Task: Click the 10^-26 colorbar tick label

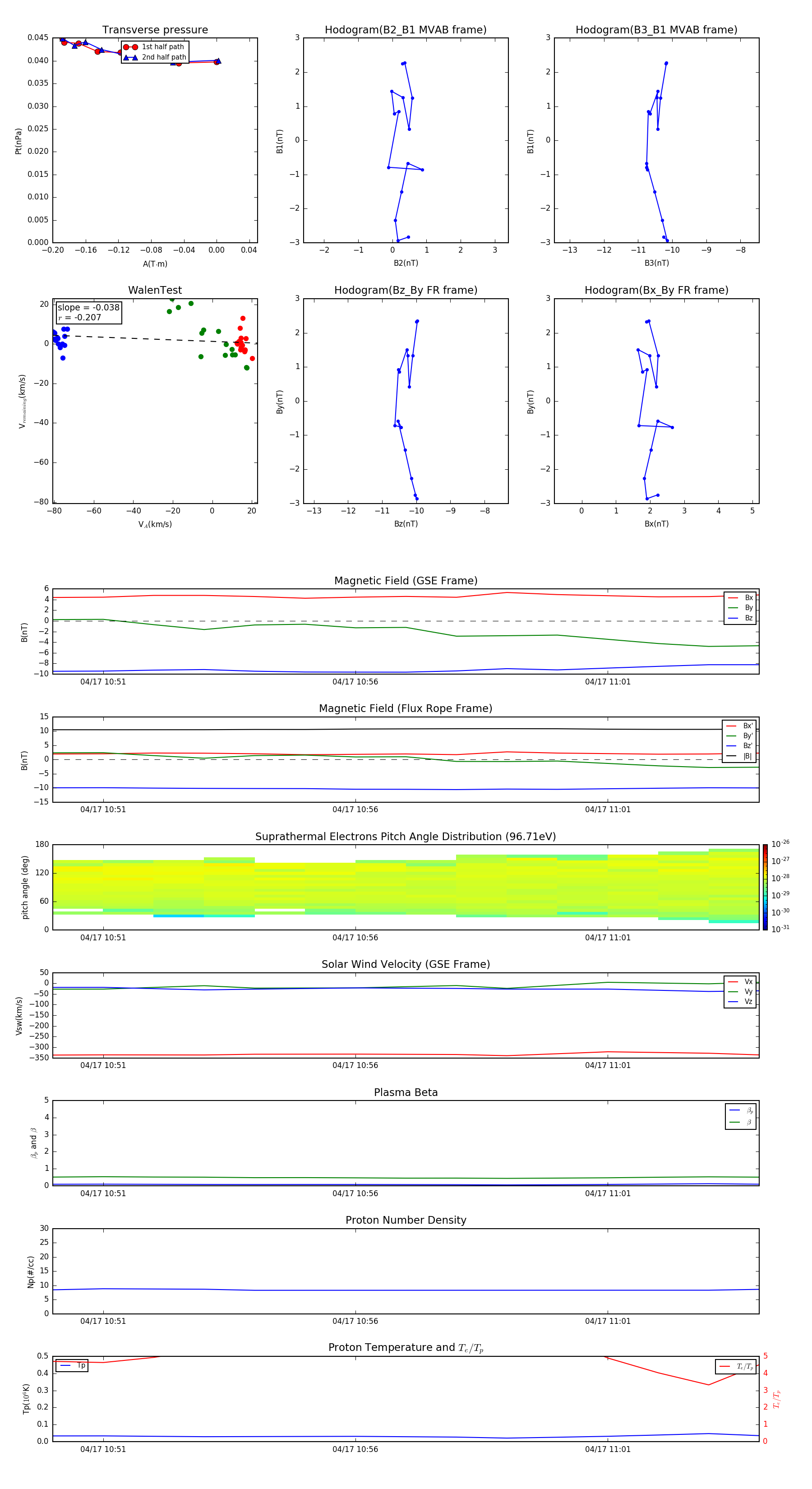Action: (780, 844)
